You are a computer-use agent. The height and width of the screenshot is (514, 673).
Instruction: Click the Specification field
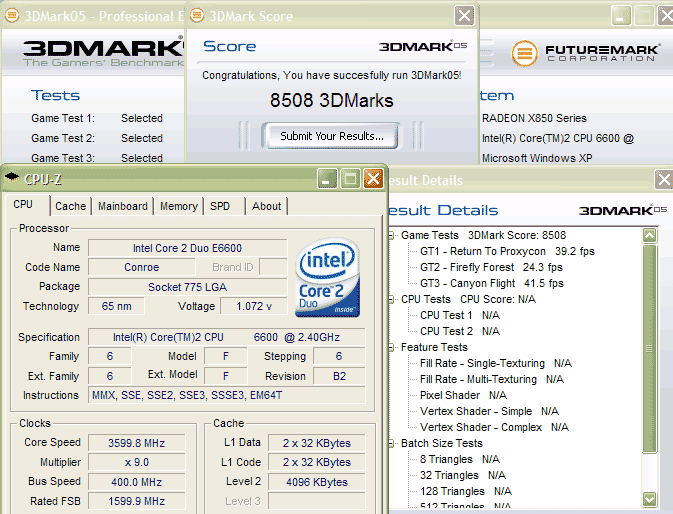(227, 337)
